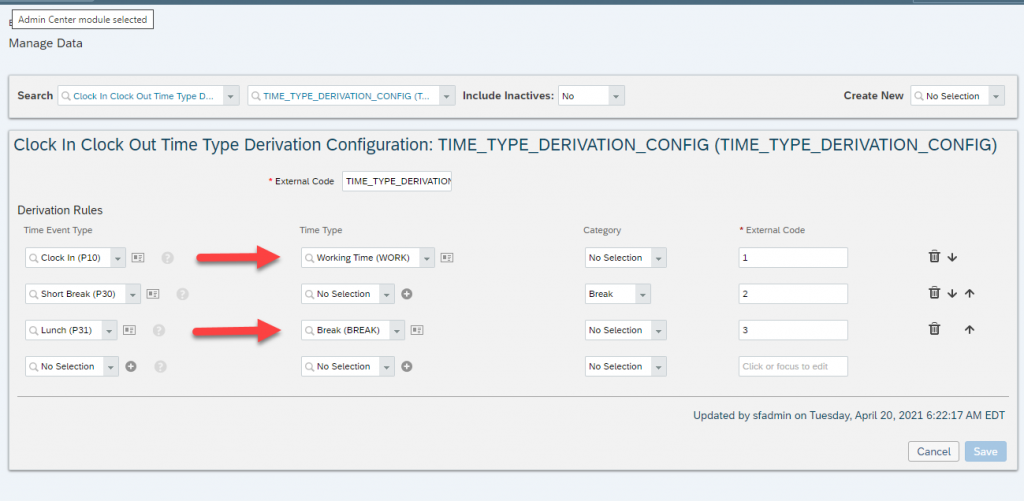The image size is (1024, 501).
Task: Expand the Category dropdown showing Break
Action: [643, 294]
